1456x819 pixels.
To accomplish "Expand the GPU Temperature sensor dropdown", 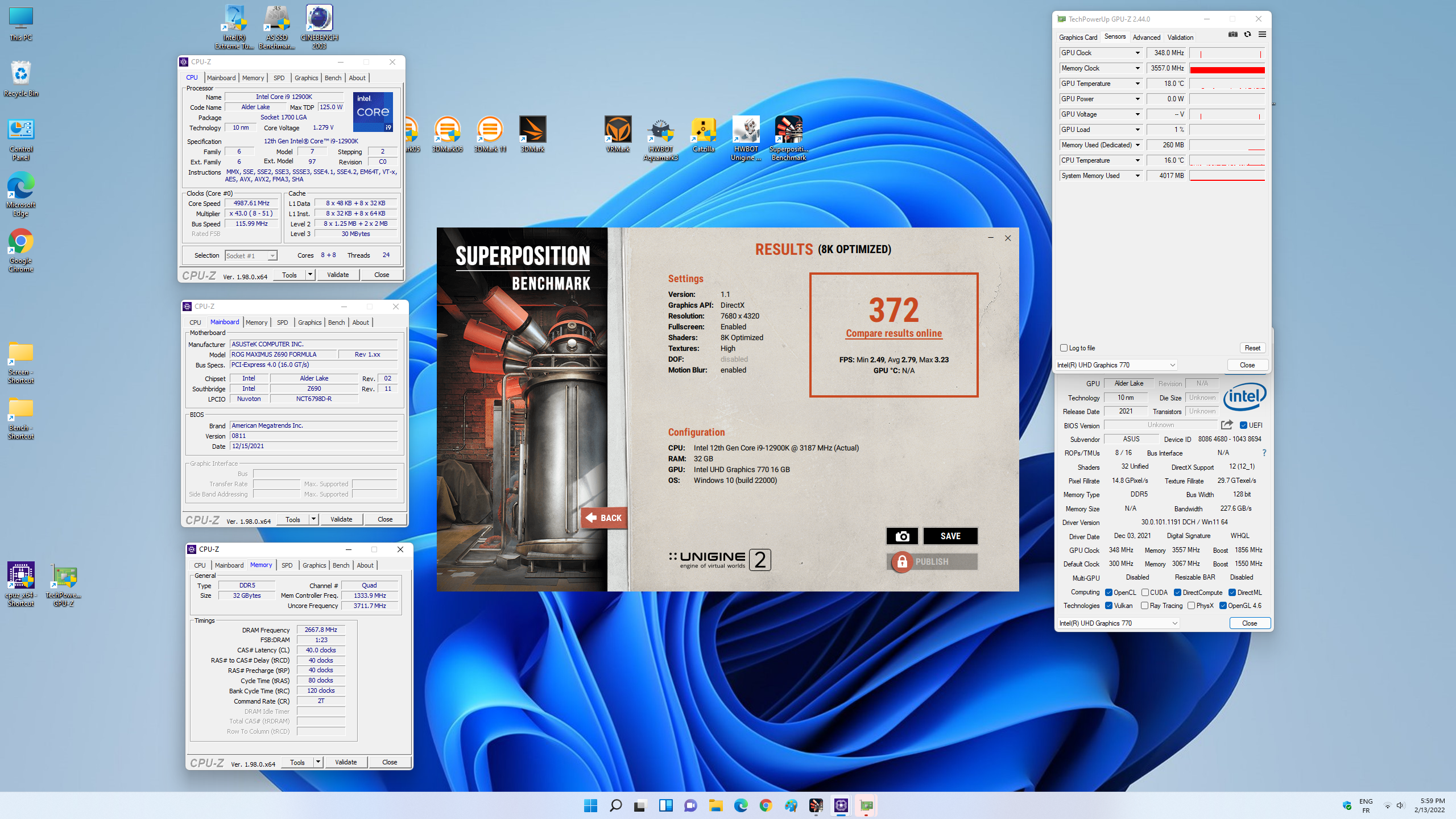I will 1137,84.
